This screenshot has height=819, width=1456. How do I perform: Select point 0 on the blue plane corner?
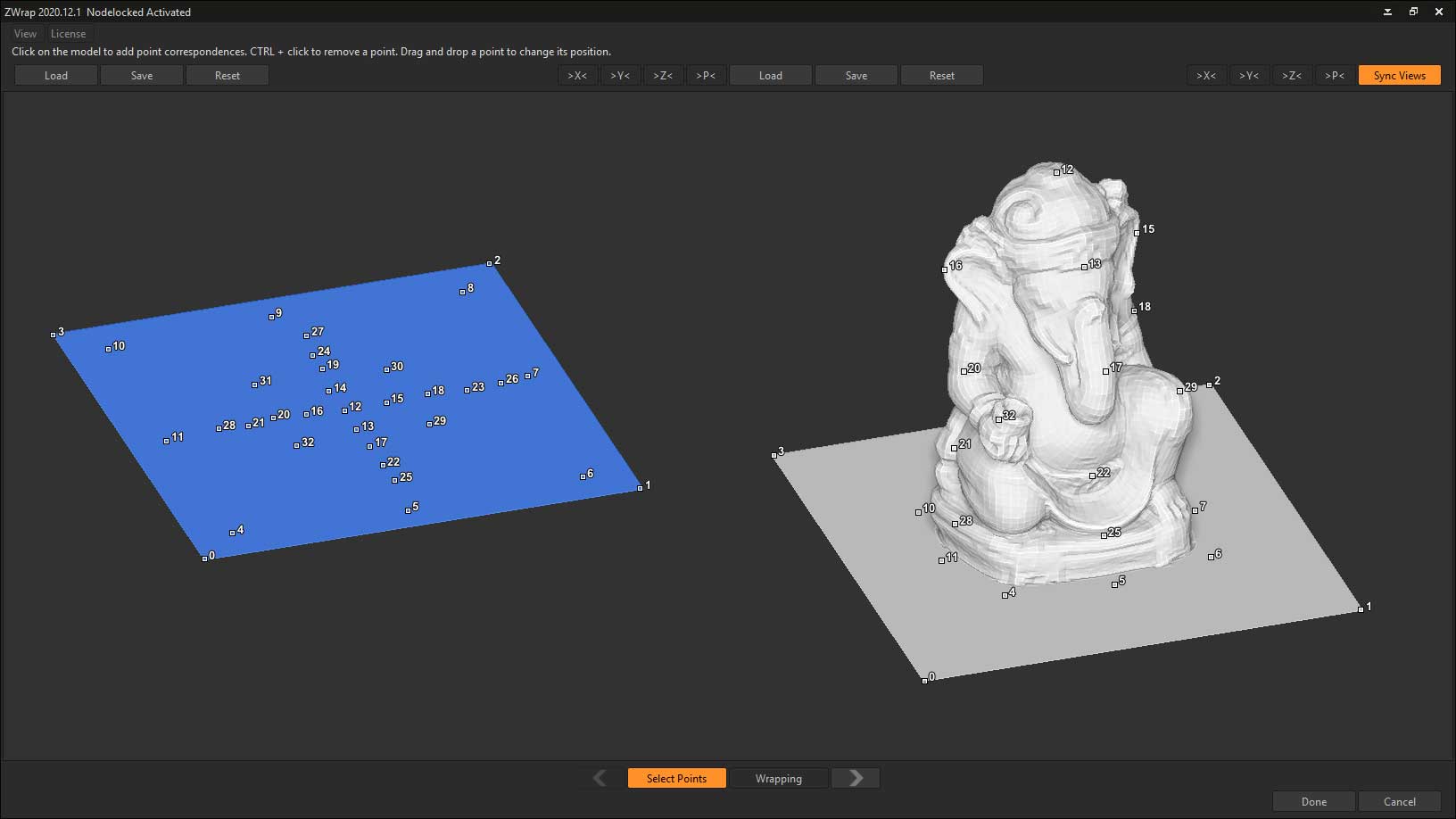tap(204, 558)
